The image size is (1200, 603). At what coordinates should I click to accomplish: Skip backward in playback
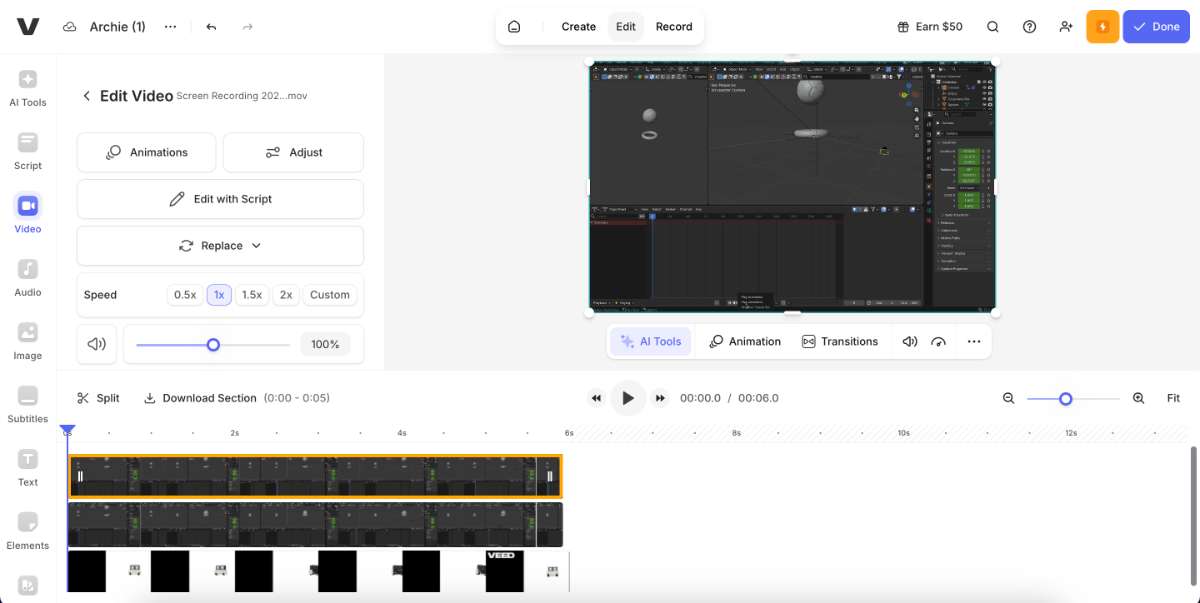coord(597,398)
